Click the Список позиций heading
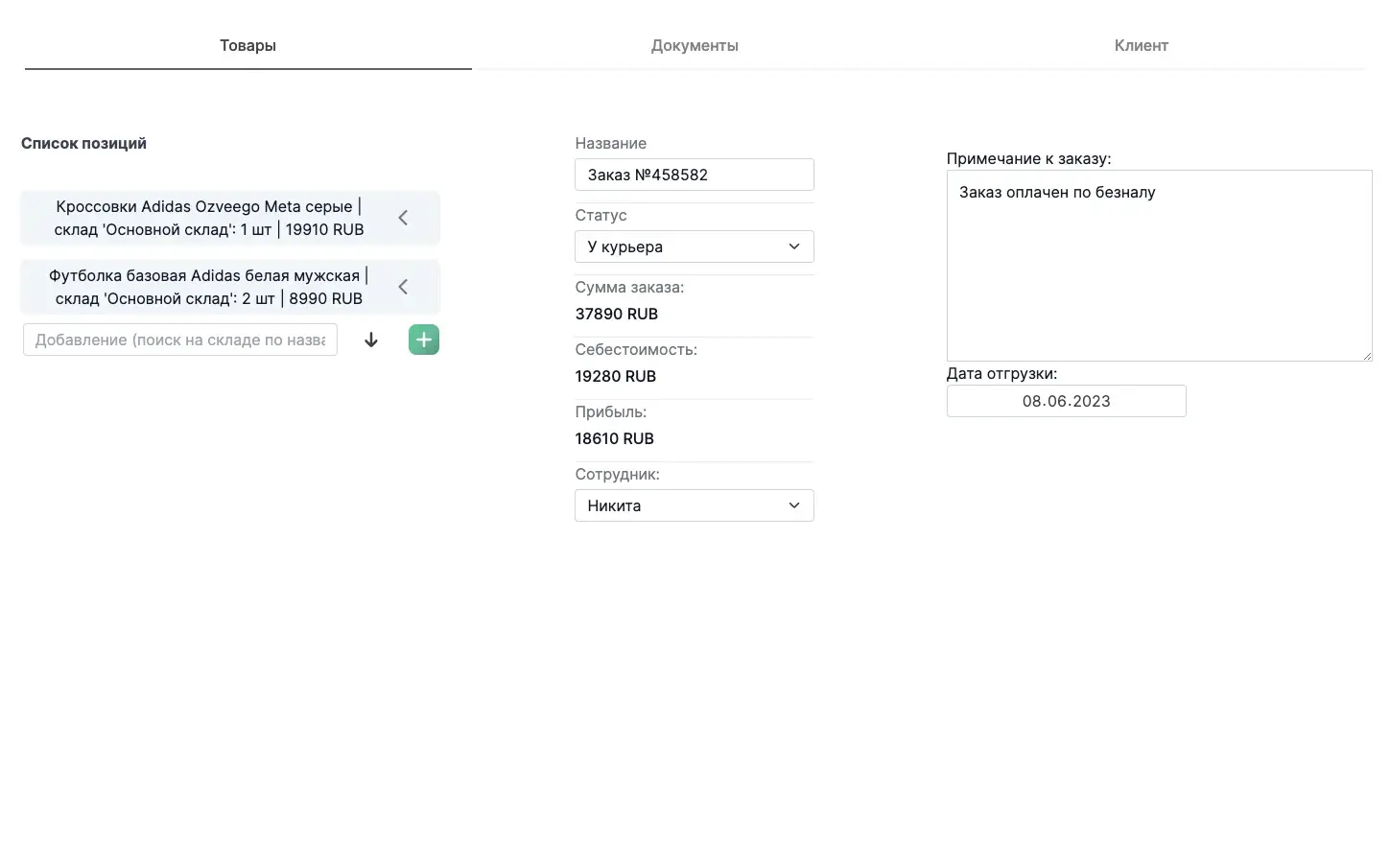 [83, 143]
